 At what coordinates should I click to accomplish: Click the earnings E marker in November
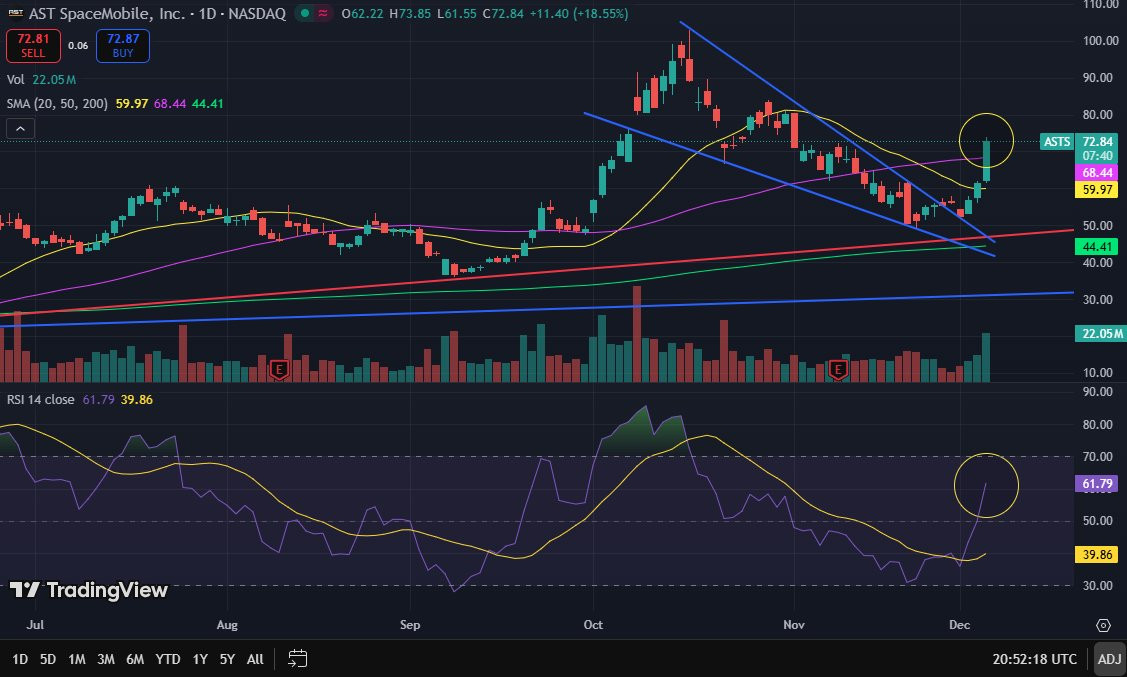837,369
